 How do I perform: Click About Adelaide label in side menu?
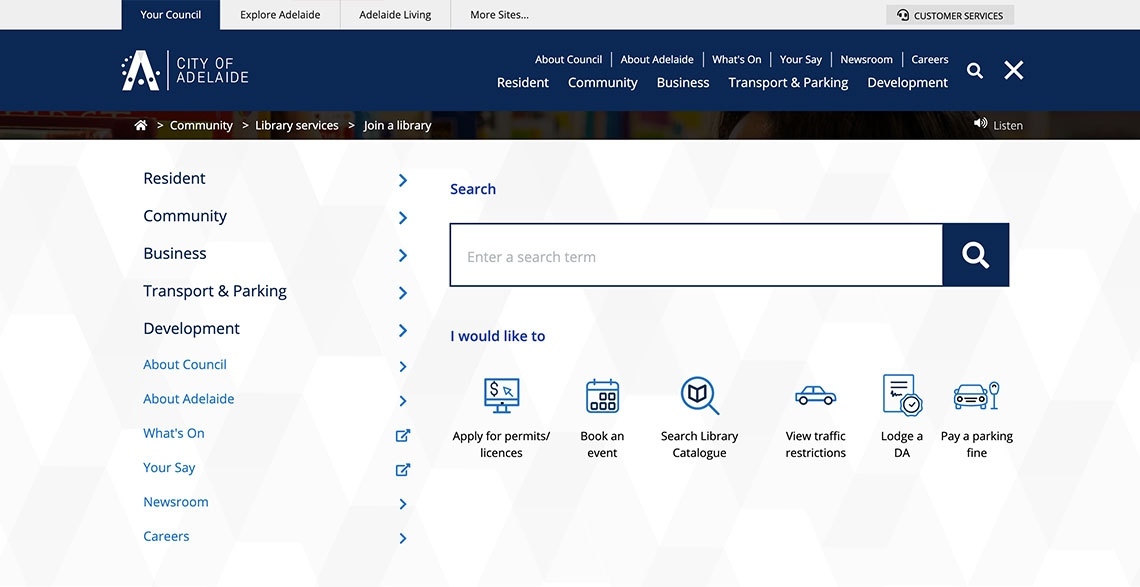click(x=188, y=399)
